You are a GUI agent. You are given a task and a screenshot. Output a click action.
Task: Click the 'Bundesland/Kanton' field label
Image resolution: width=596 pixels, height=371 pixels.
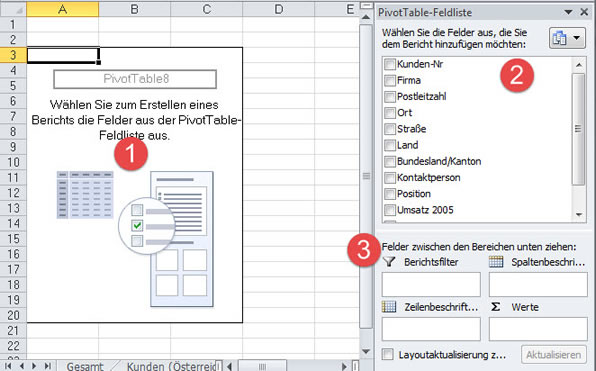(x=439, y=162)
